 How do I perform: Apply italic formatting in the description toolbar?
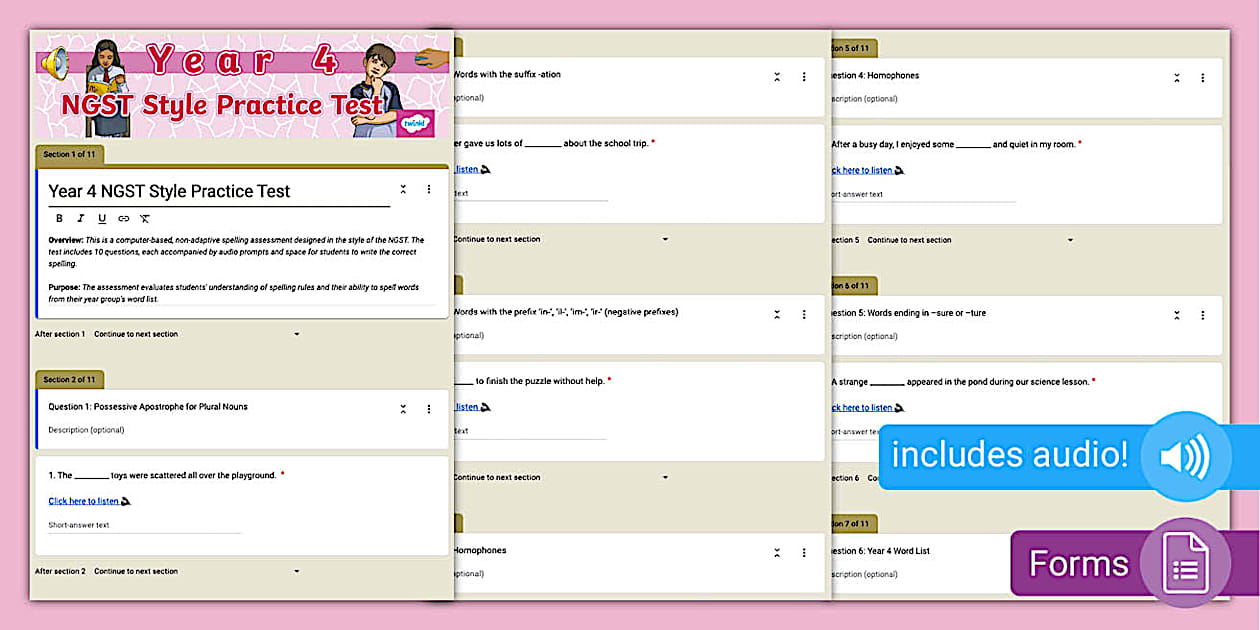(81, 218)
